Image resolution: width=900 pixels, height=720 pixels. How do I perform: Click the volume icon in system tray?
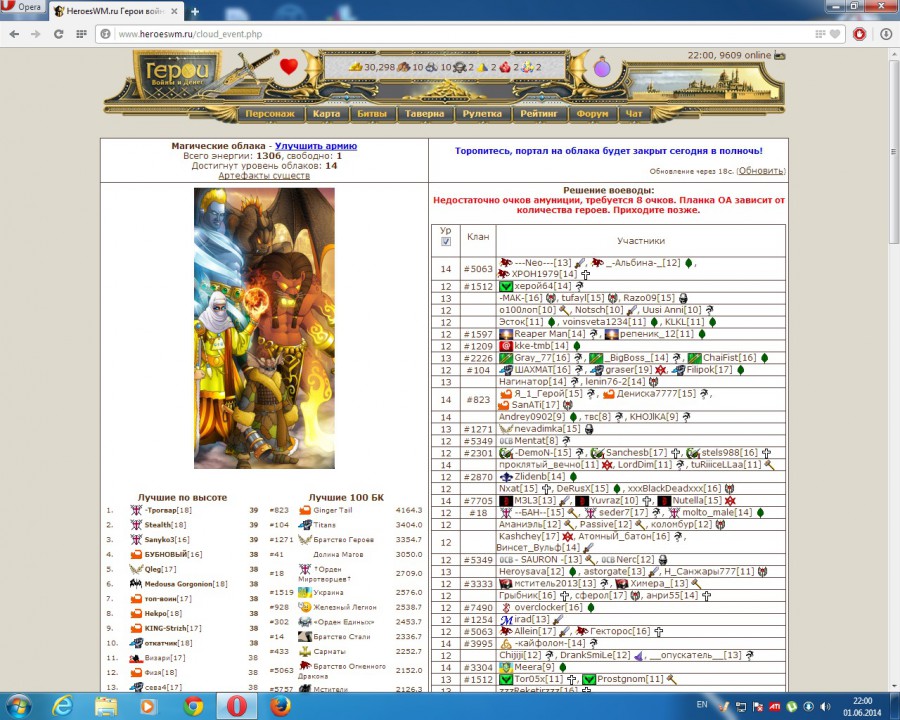pos(825,706)
